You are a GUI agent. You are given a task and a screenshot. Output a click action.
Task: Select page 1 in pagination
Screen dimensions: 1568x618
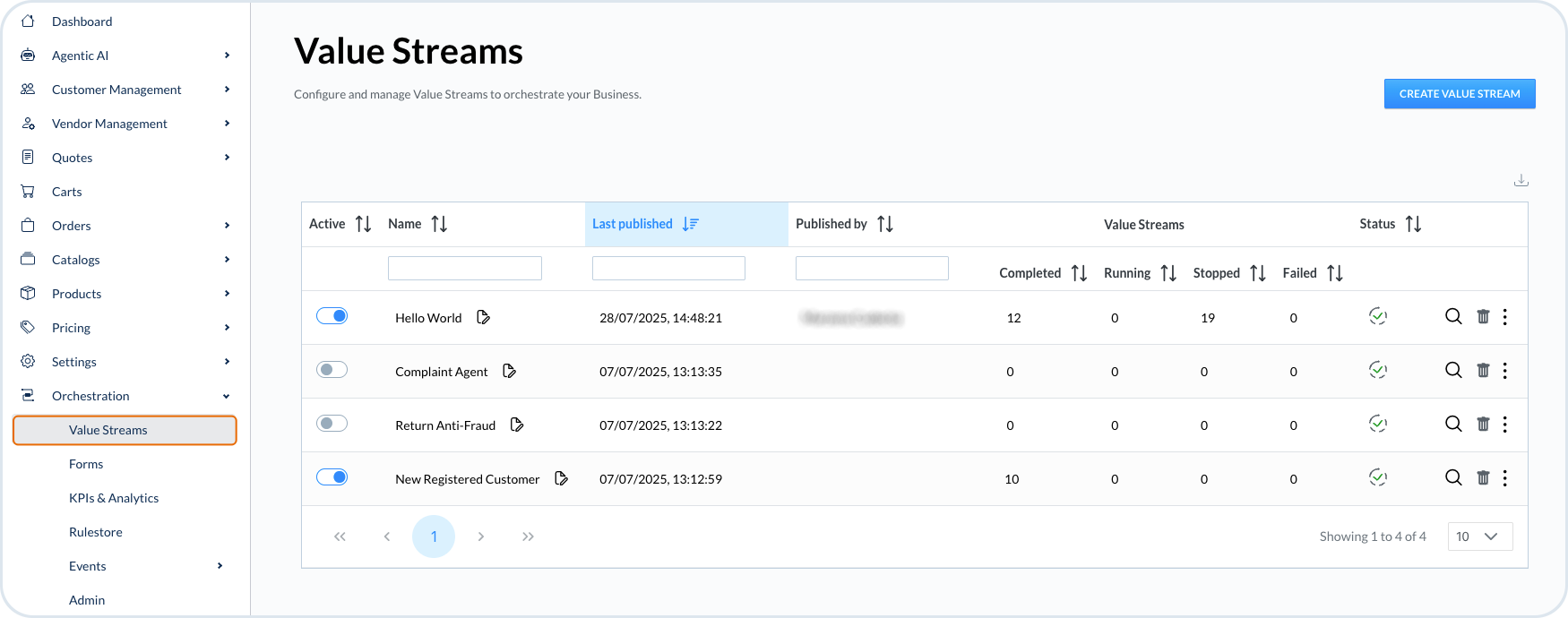coord(434,536)
